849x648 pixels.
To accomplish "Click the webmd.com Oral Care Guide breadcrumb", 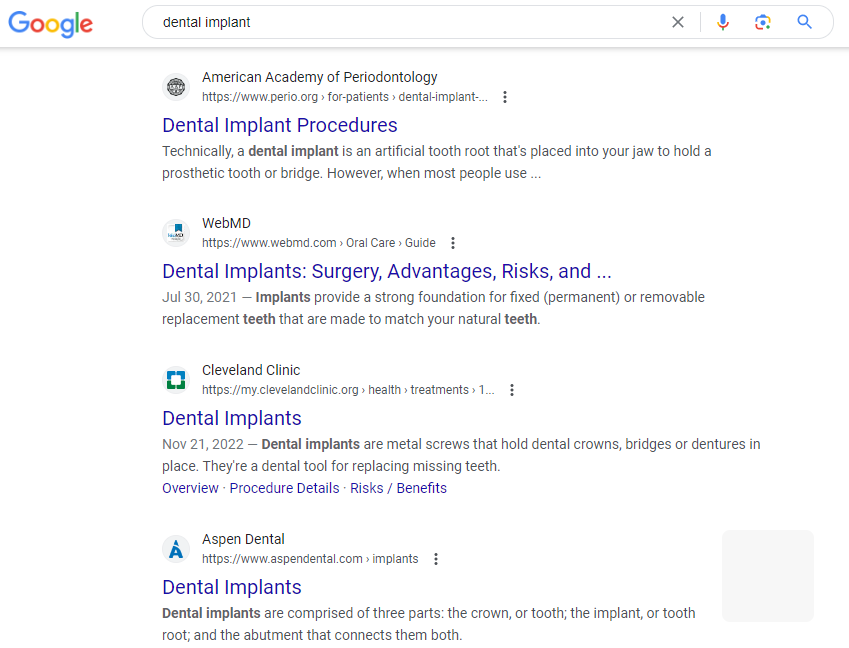I will click(x=318, y=243).
